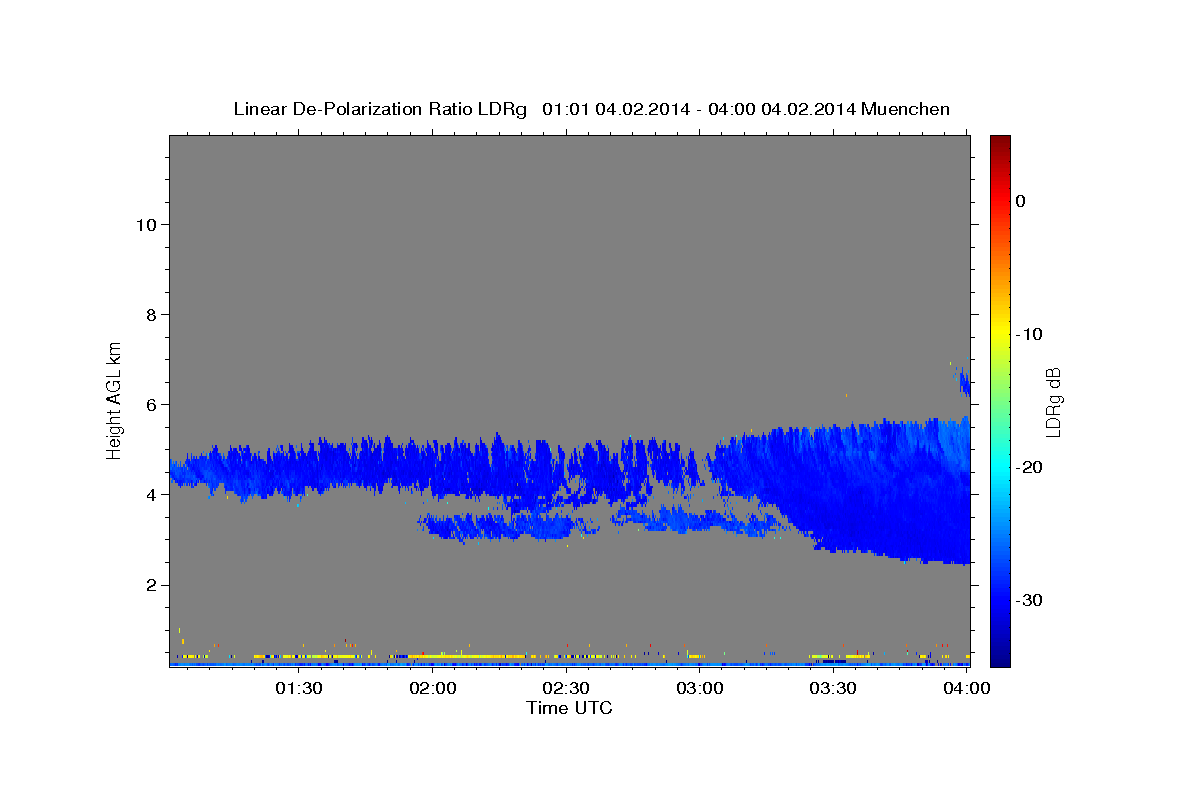The image size is (1200, 800).
Task: Click the height tick label 6
Action: pyautogui.click(x=150, y=404)
